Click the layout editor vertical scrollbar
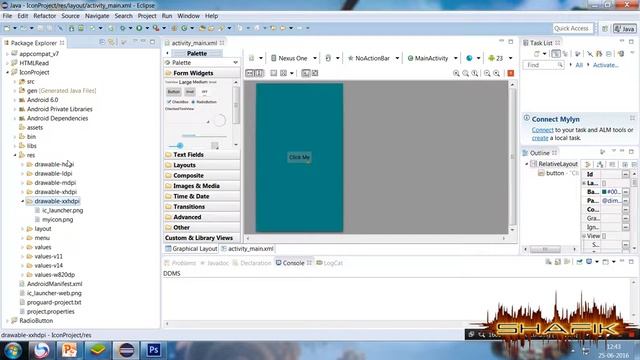 pyautogui.click(x=513, y=157)
